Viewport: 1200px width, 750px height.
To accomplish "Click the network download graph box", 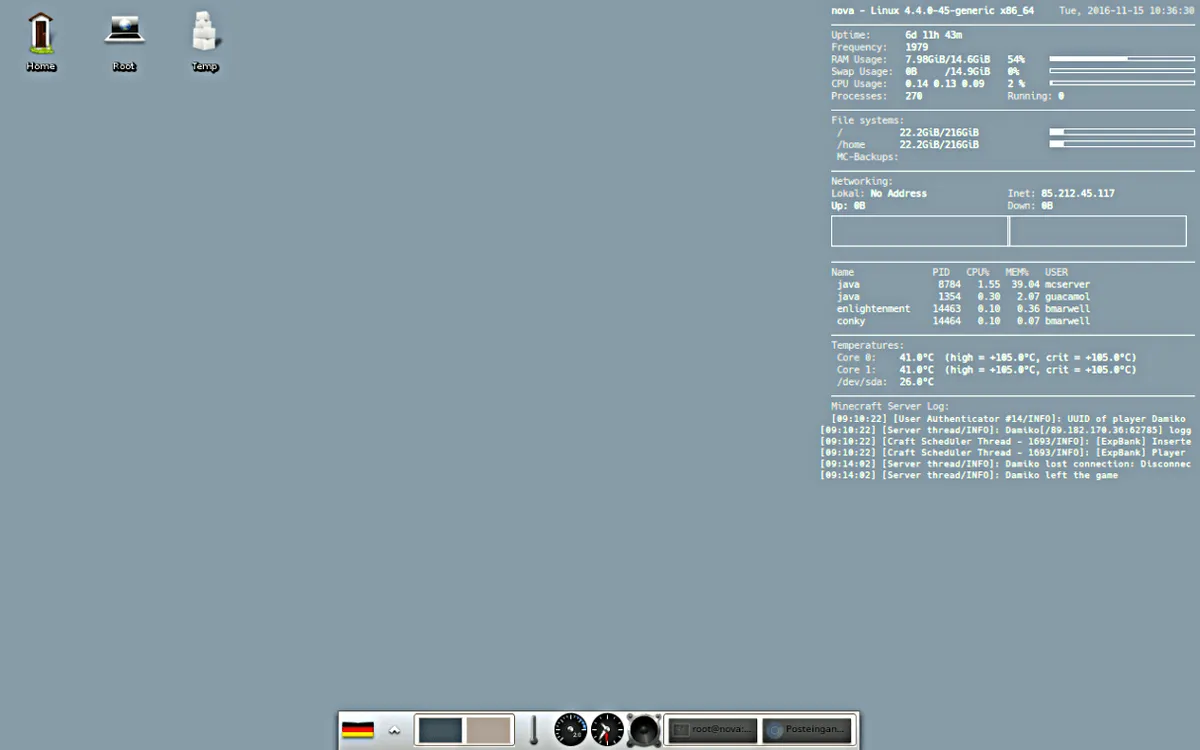I will (1098, 231).
